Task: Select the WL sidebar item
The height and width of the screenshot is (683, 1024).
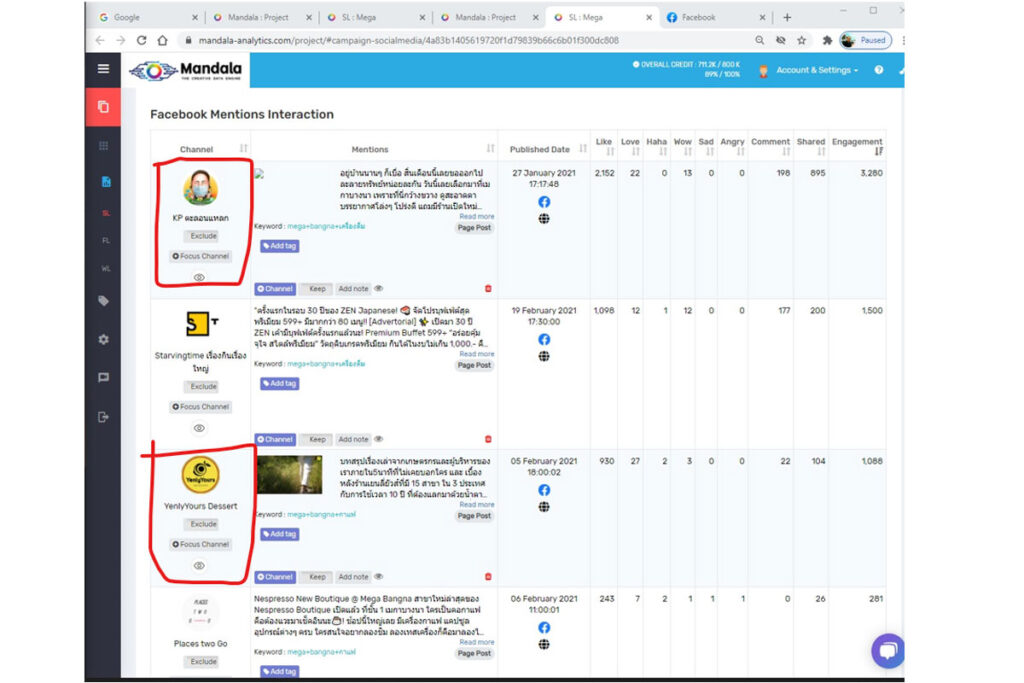Action: coord(105,268)
